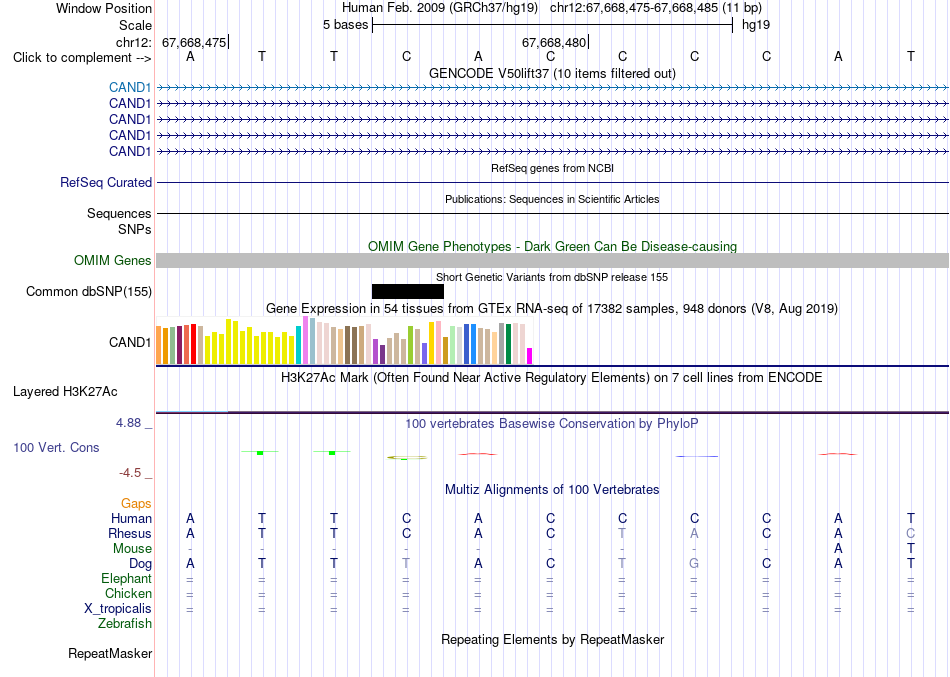The width and height of the screenshot is (950, 677).
Task: Click 'Repeating Elements by RepeatMasker' title
Action: (x=552, y=639)
